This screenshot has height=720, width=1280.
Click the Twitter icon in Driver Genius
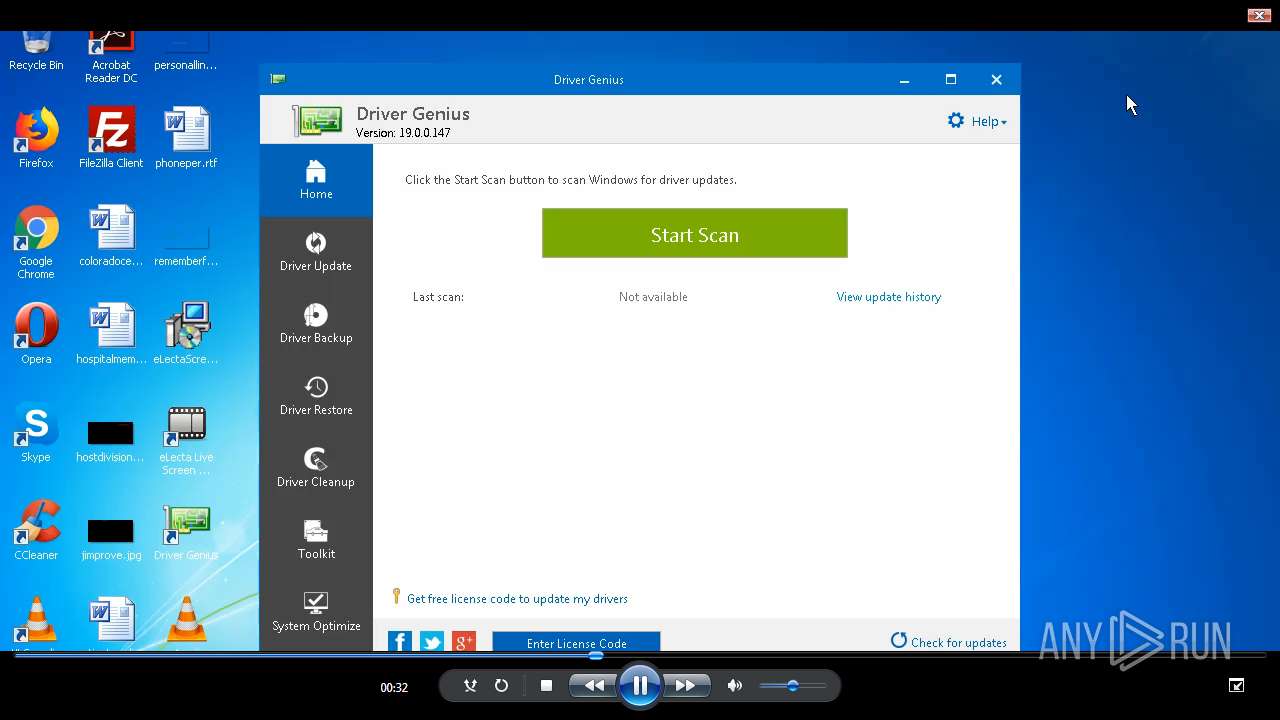pos(432,641)
